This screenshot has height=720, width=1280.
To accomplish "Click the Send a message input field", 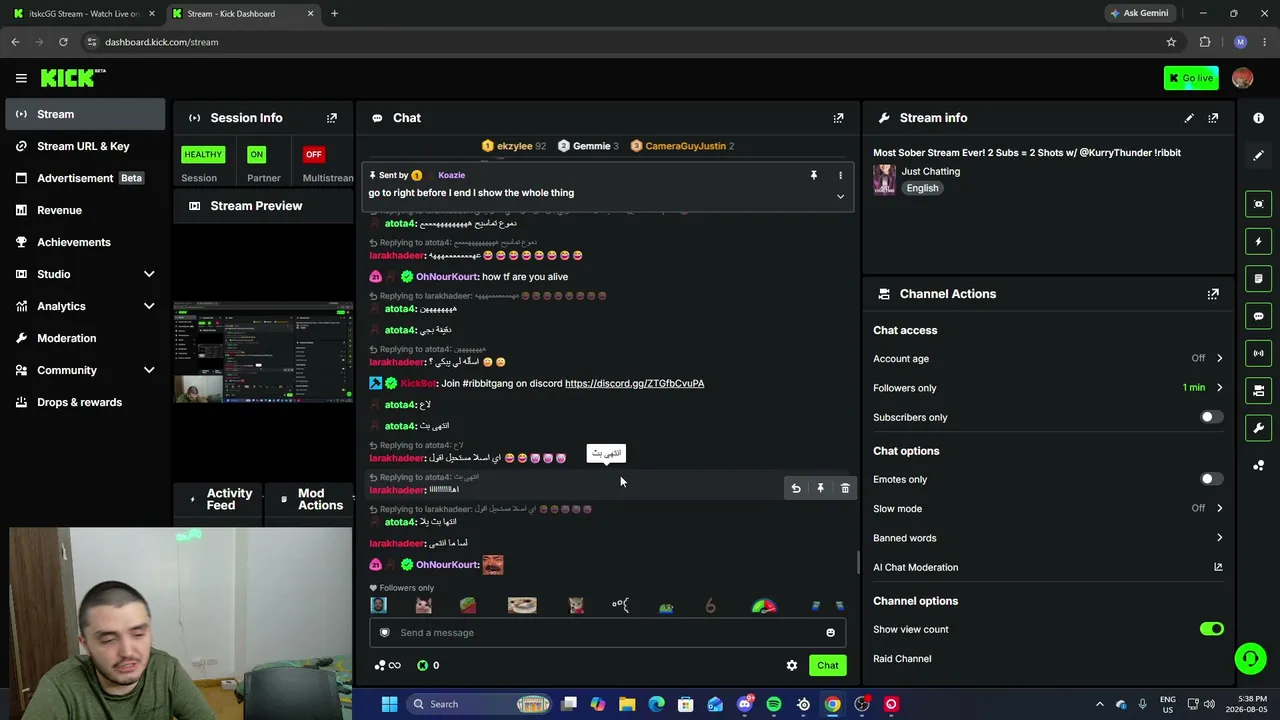I will (608, 632).
